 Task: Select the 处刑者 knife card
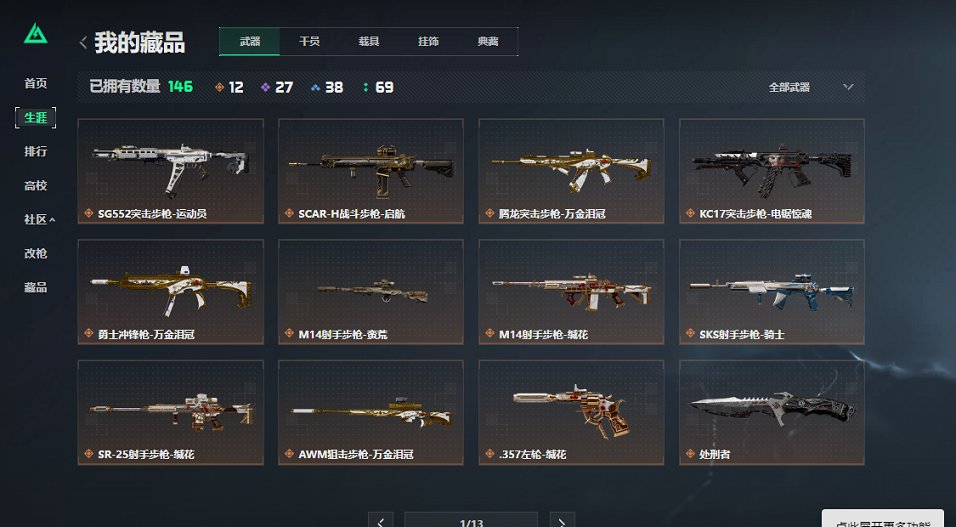772,412
